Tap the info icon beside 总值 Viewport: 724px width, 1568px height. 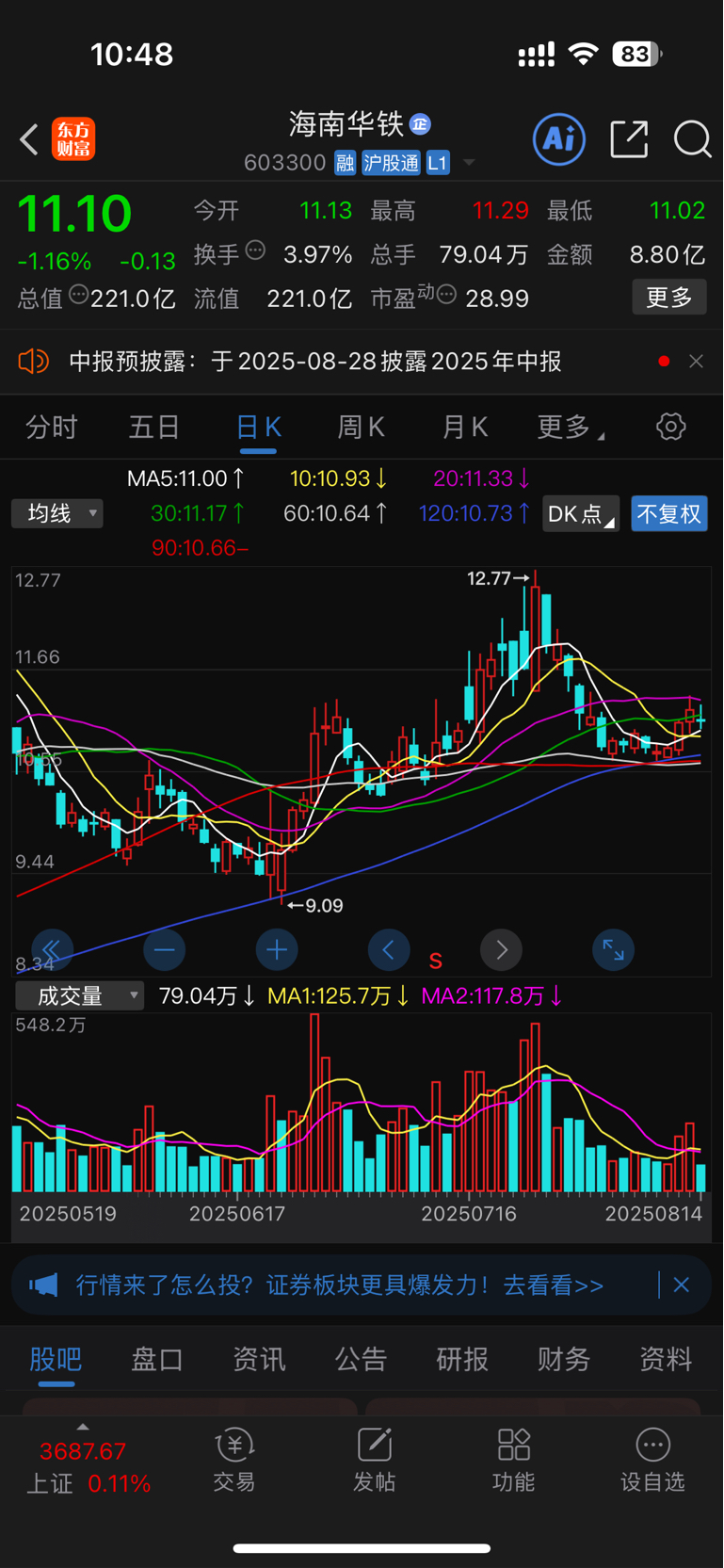click(x=79, y=295)
